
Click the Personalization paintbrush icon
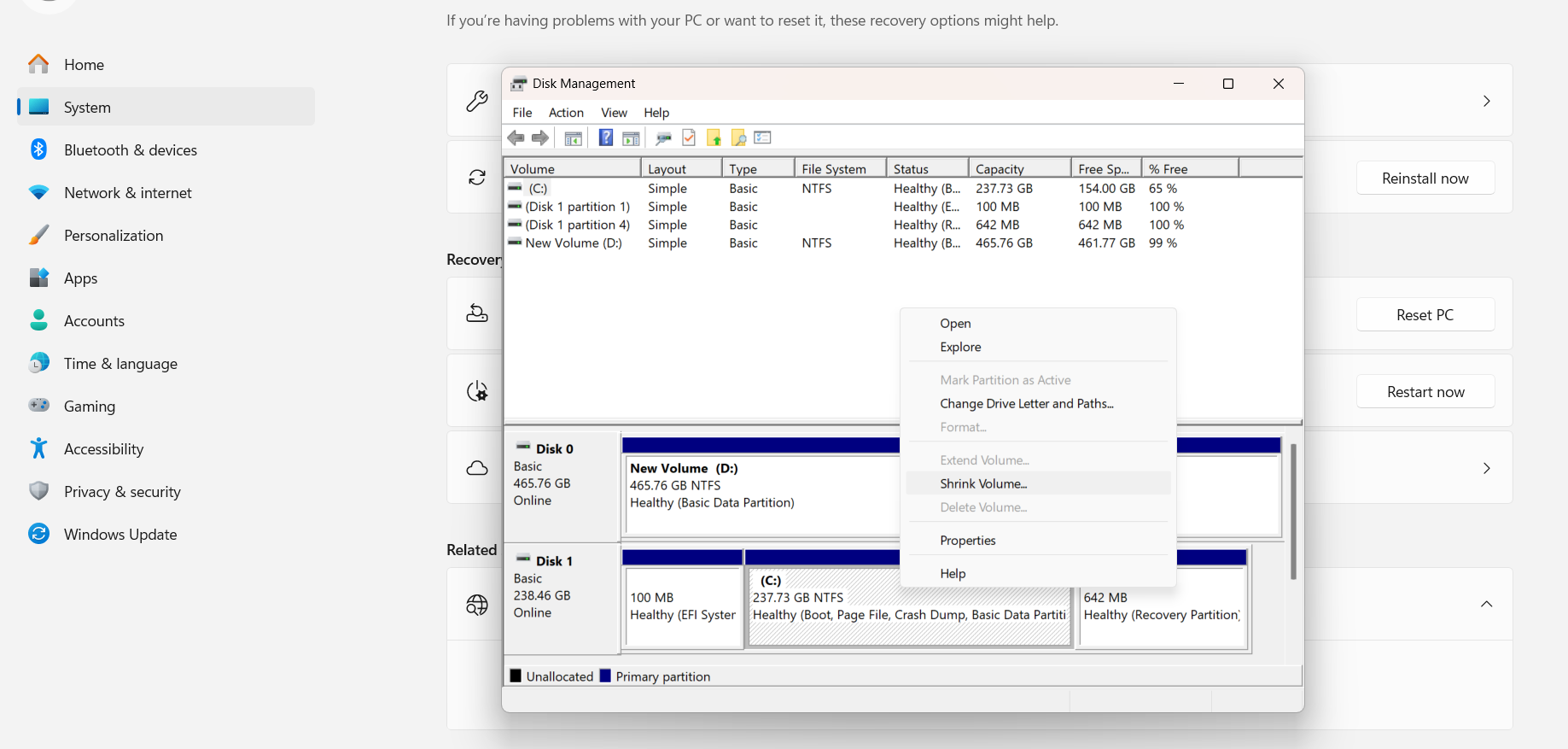[x=38, y=235]
